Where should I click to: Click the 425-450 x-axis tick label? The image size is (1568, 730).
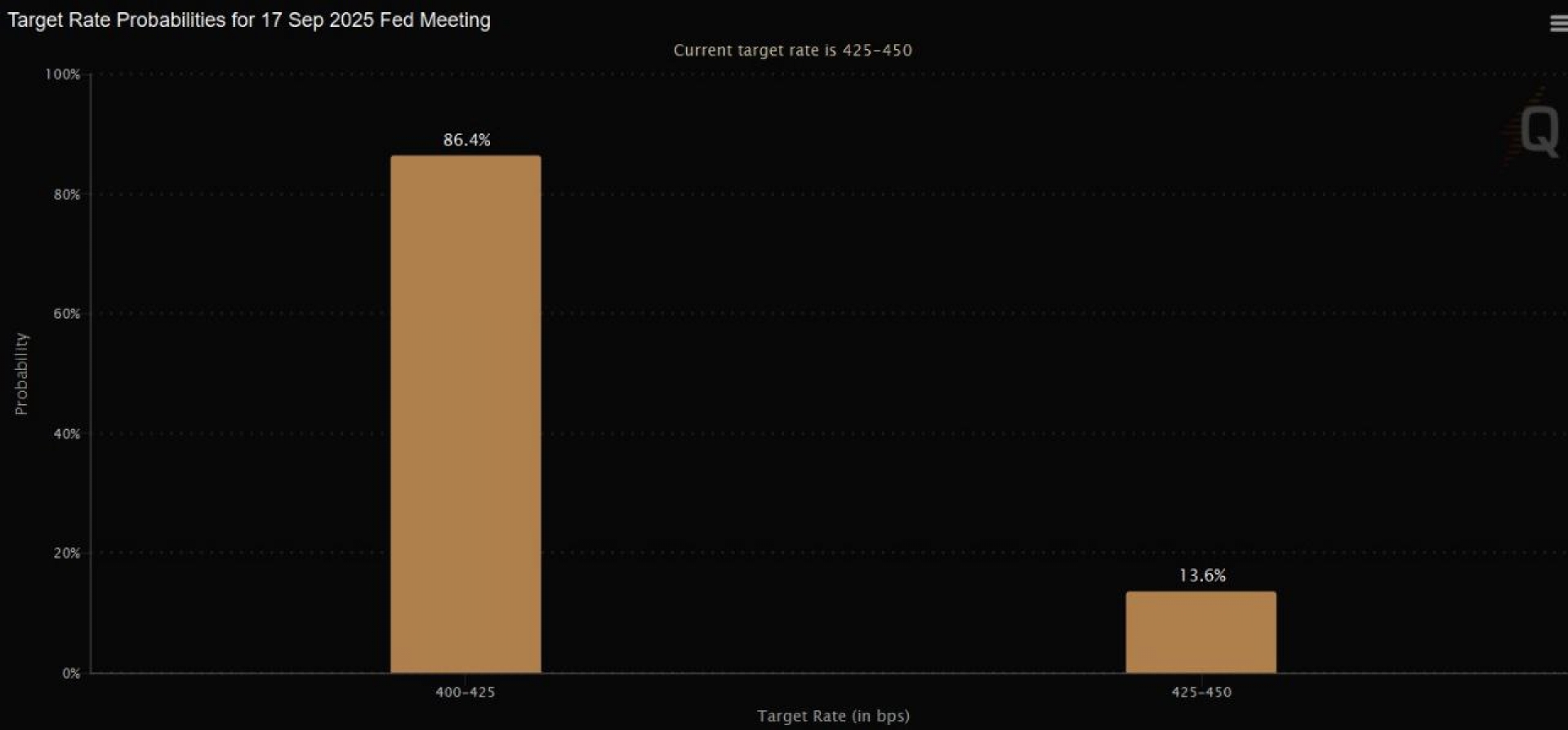[1200, 692]
